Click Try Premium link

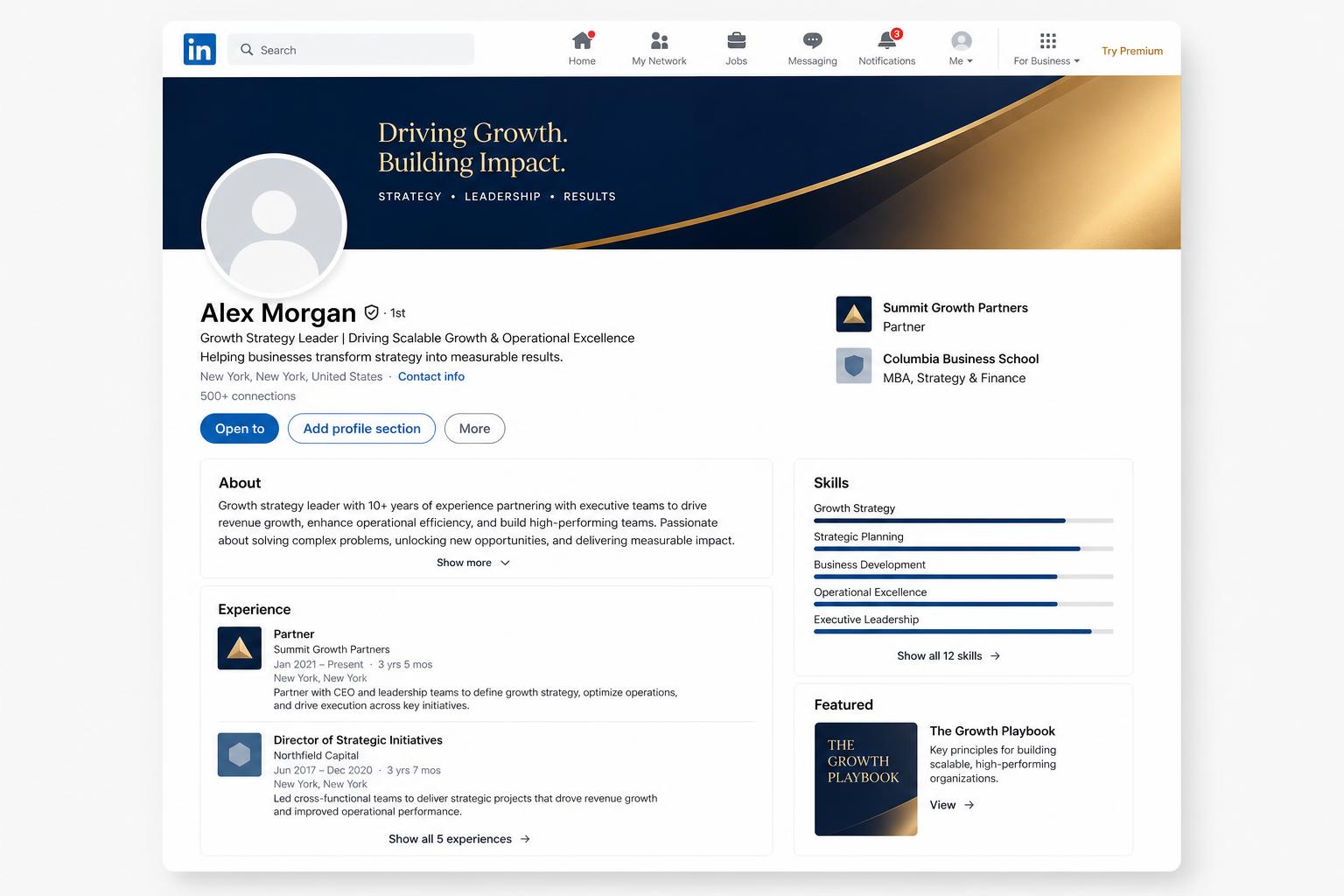(x=1132, y=51)
